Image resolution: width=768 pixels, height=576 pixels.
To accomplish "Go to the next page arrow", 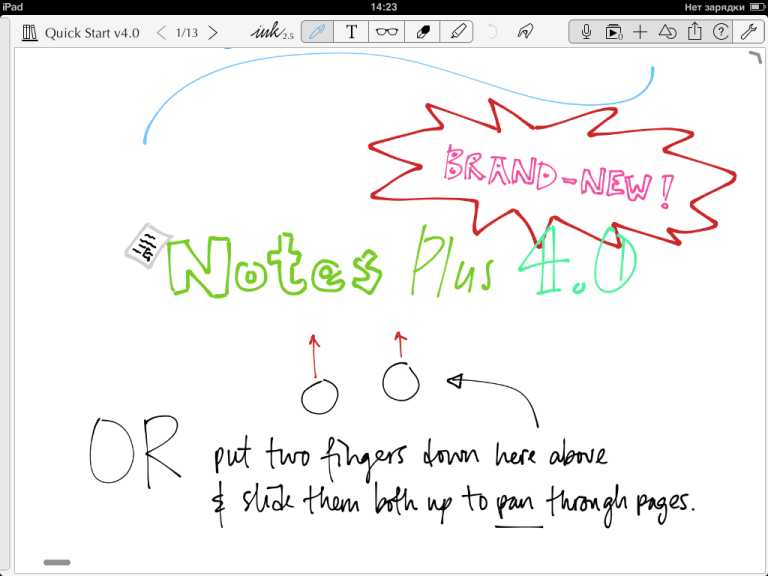I will pyautogui.click(x=213, y=33).
